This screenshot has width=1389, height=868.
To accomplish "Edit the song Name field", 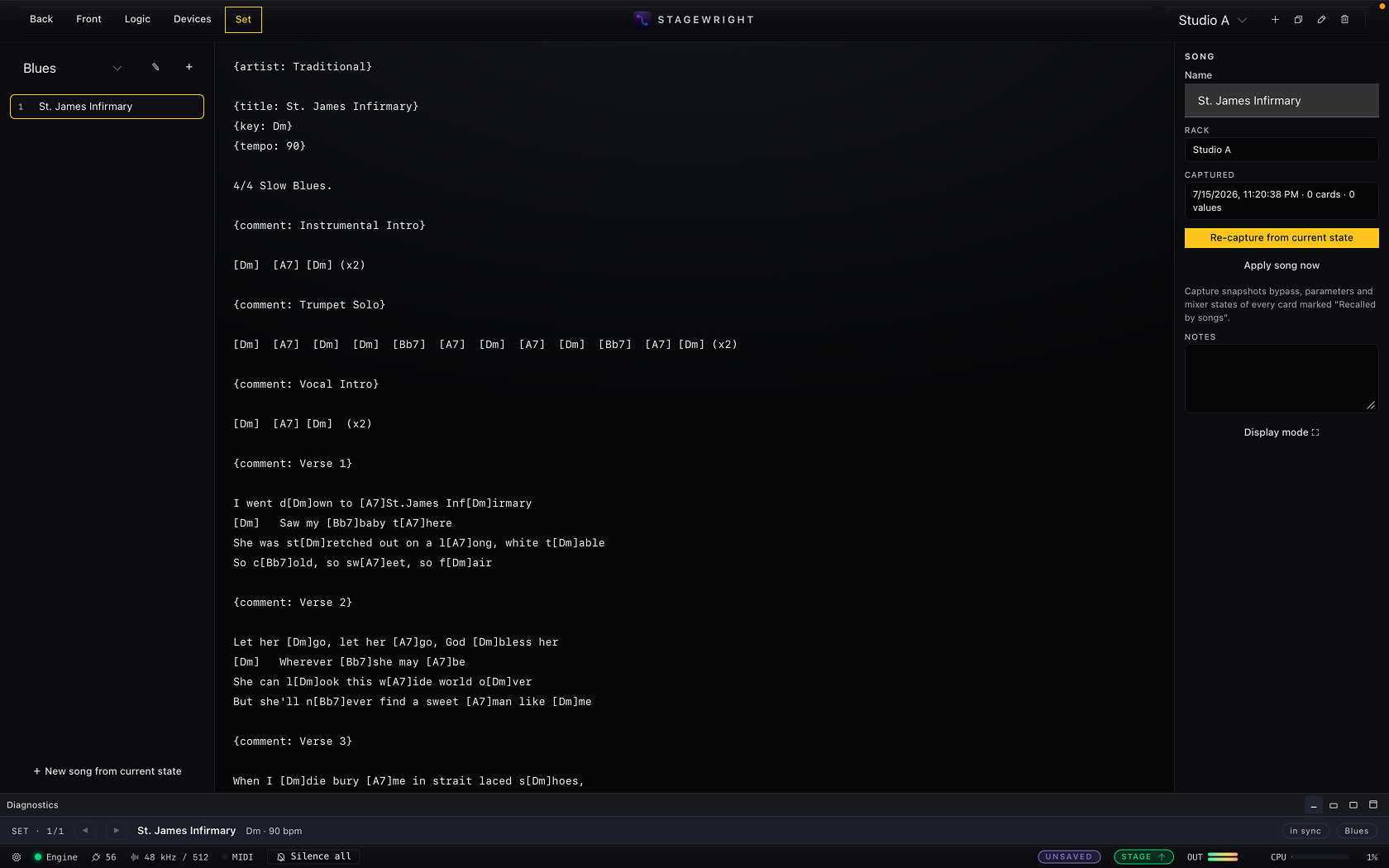I will tap(1282, 101).
